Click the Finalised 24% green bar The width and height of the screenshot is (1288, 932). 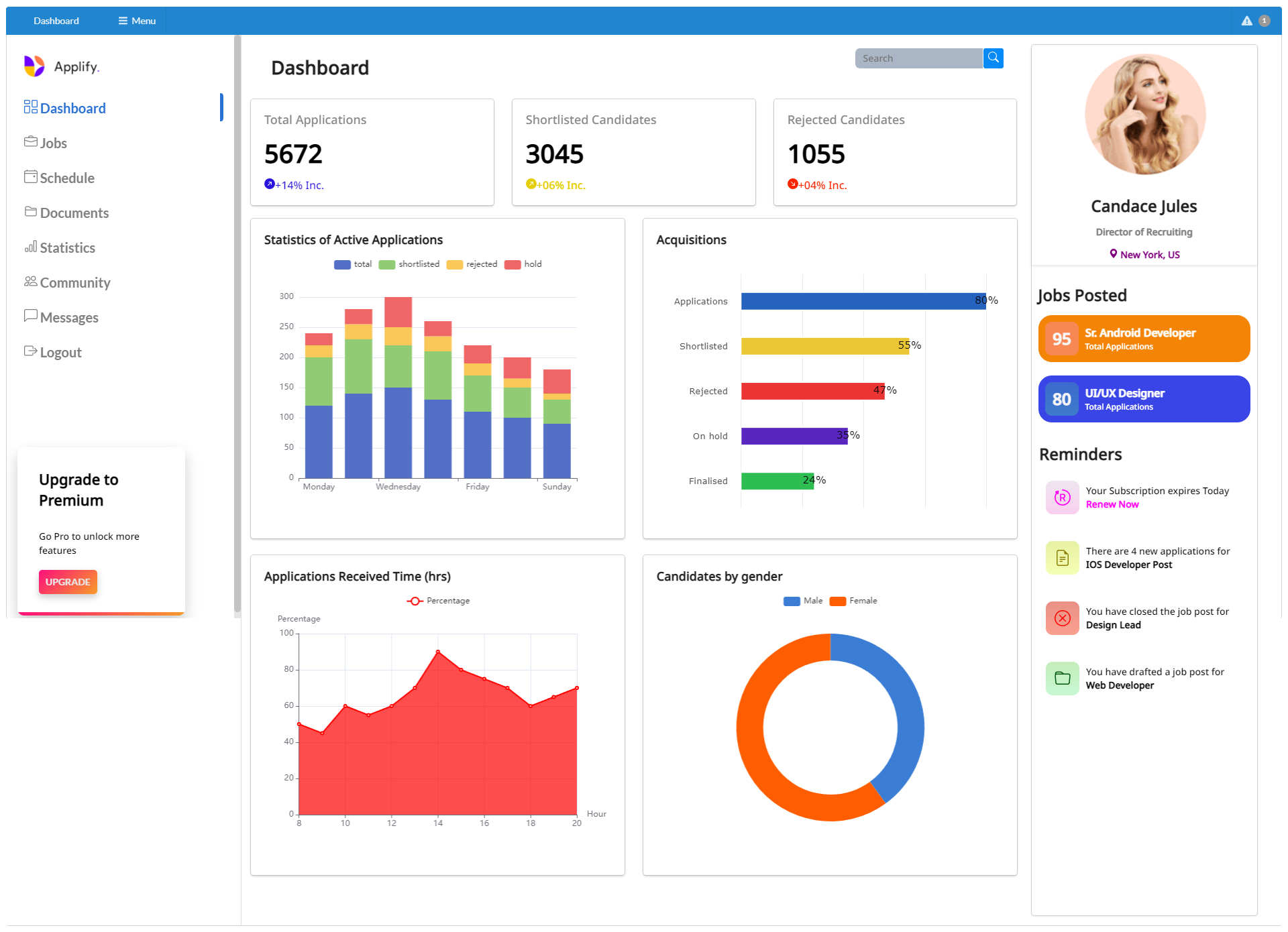pos(777,481)
